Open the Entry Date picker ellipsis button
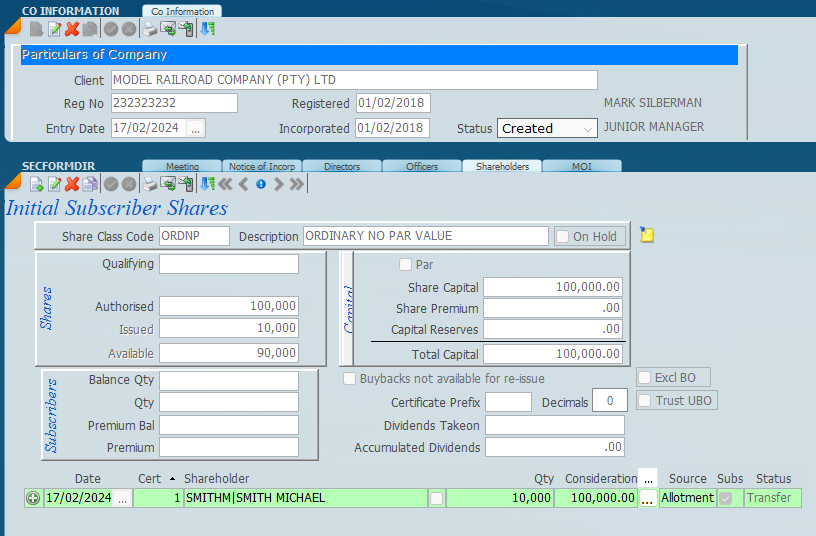816x536 pixels. [x=195, y=128]
